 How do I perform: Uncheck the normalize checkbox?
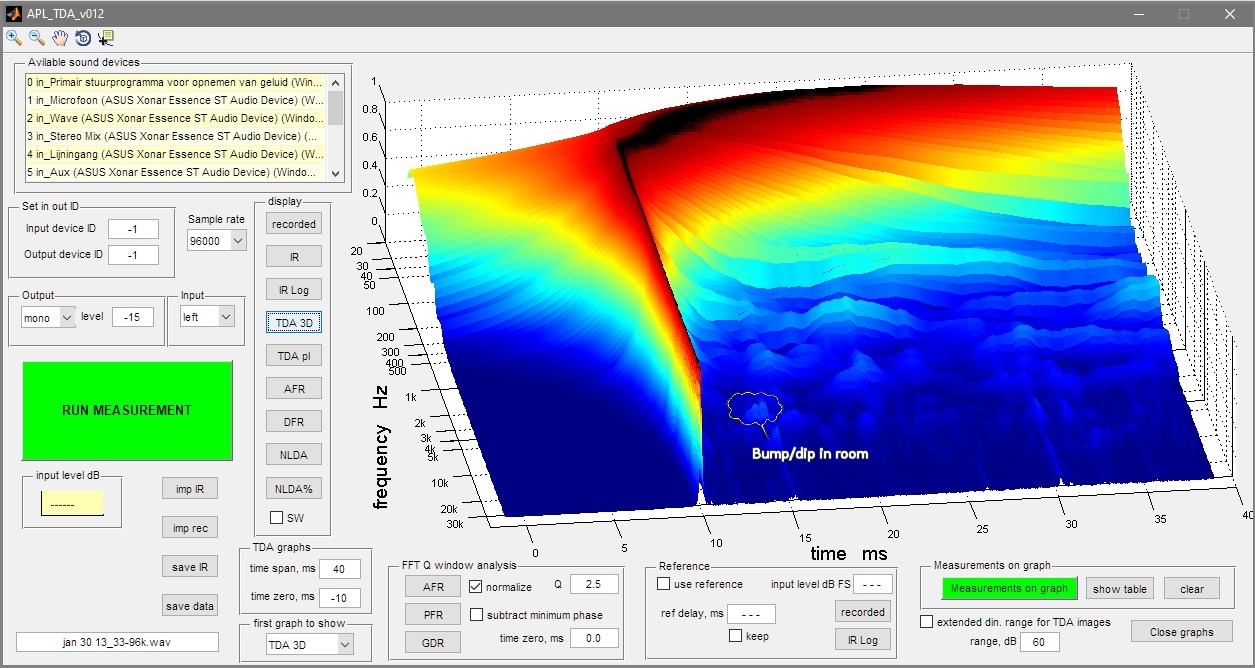475,586
